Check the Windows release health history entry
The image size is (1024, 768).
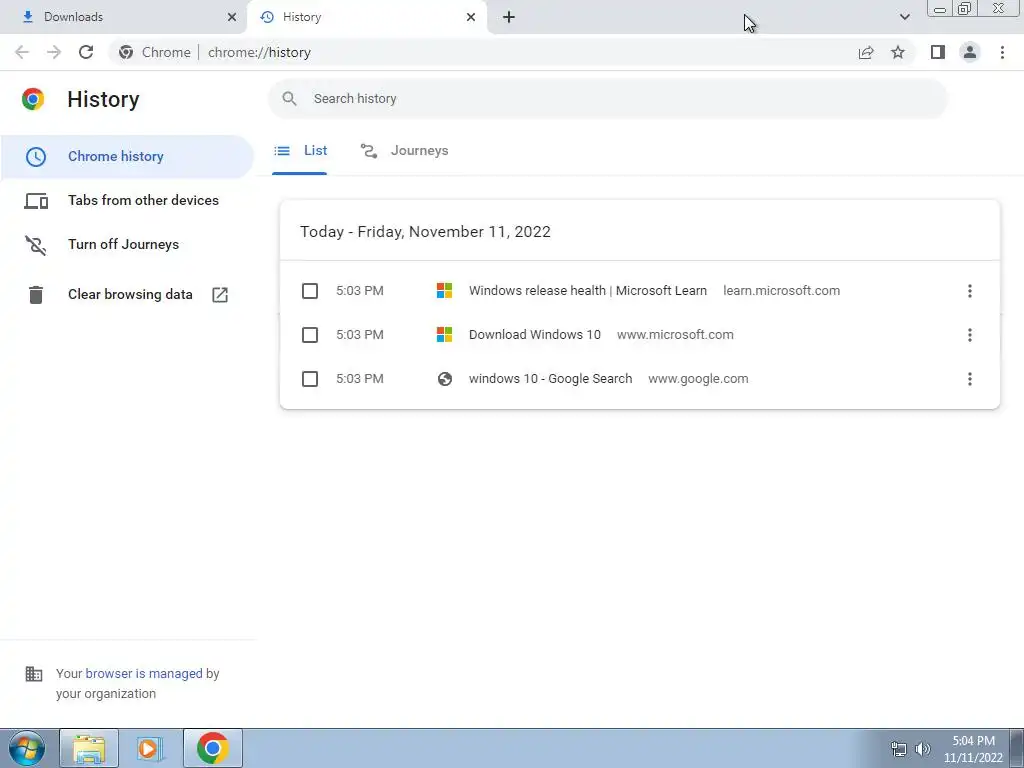pos(310,291)
